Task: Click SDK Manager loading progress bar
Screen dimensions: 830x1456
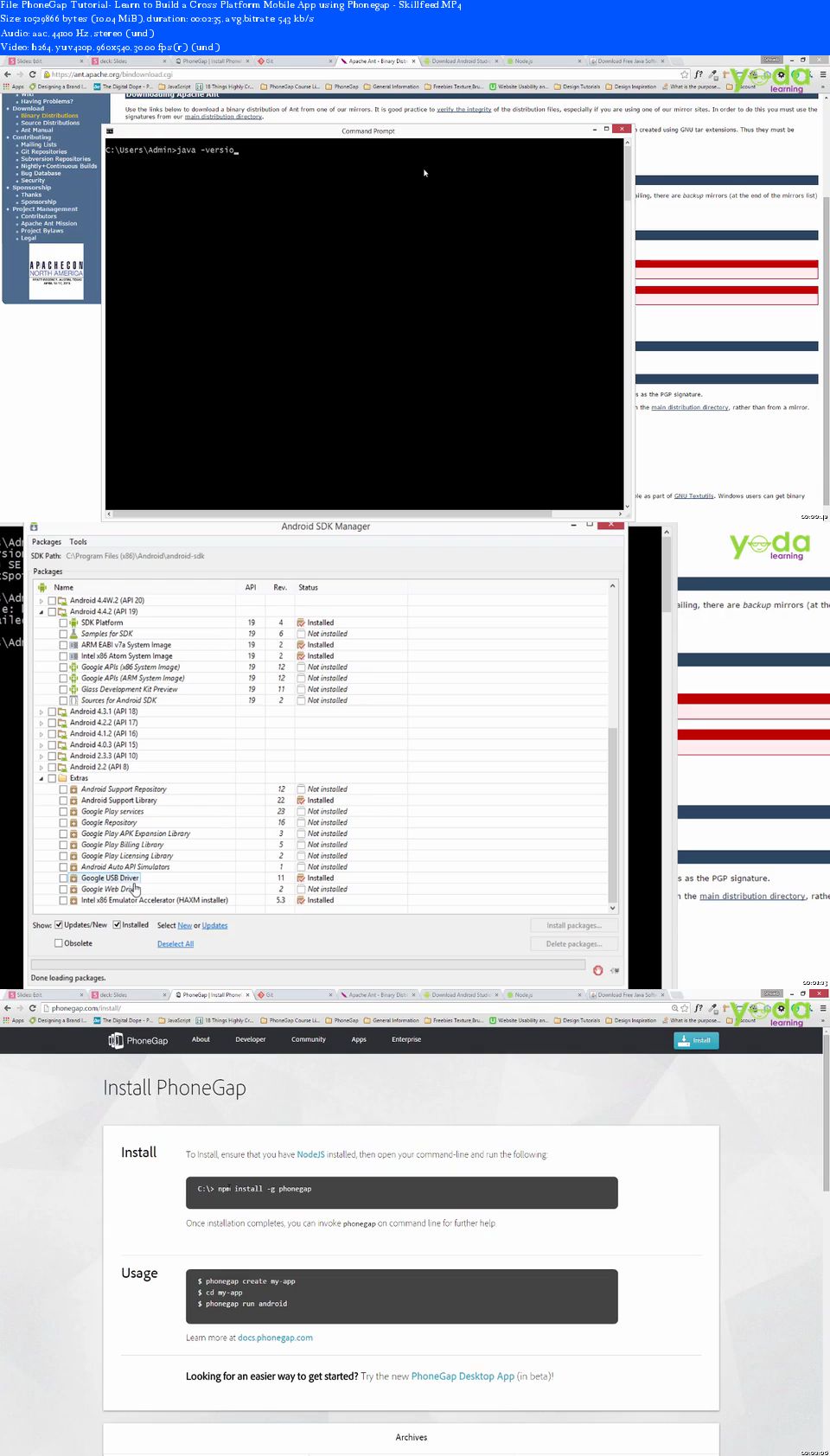Action: [x=308, y=964]
